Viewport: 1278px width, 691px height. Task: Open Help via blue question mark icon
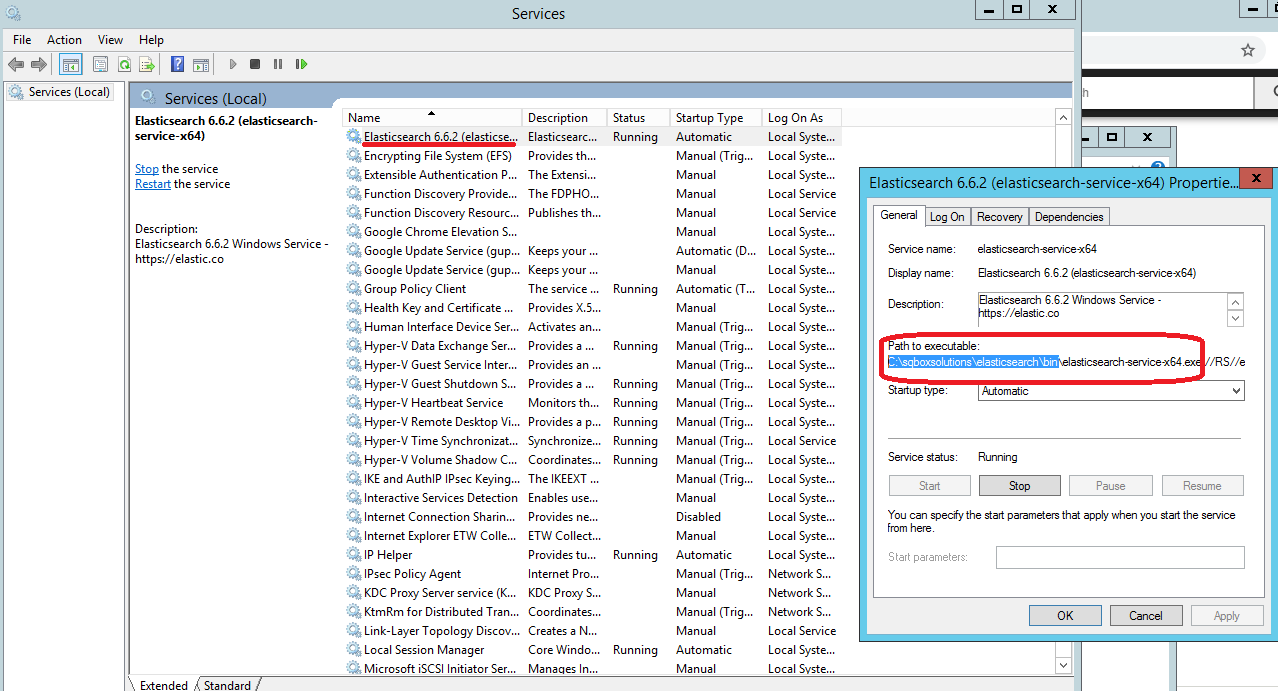click(x=177, y=64)
